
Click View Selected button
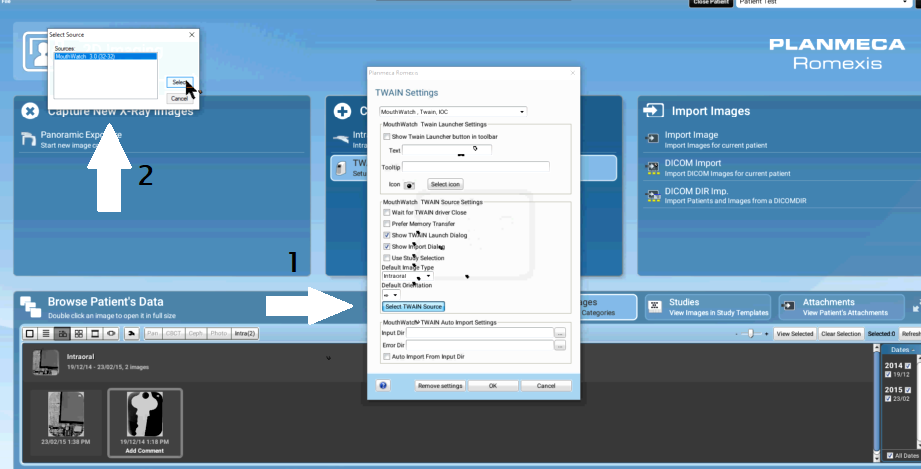(795, 334)
